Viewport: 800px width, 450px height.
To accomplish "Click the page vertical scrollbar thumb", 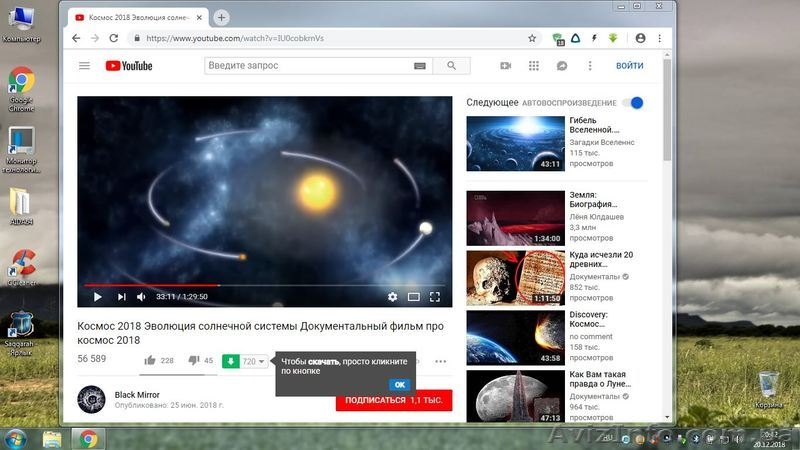I will [667, 110].
